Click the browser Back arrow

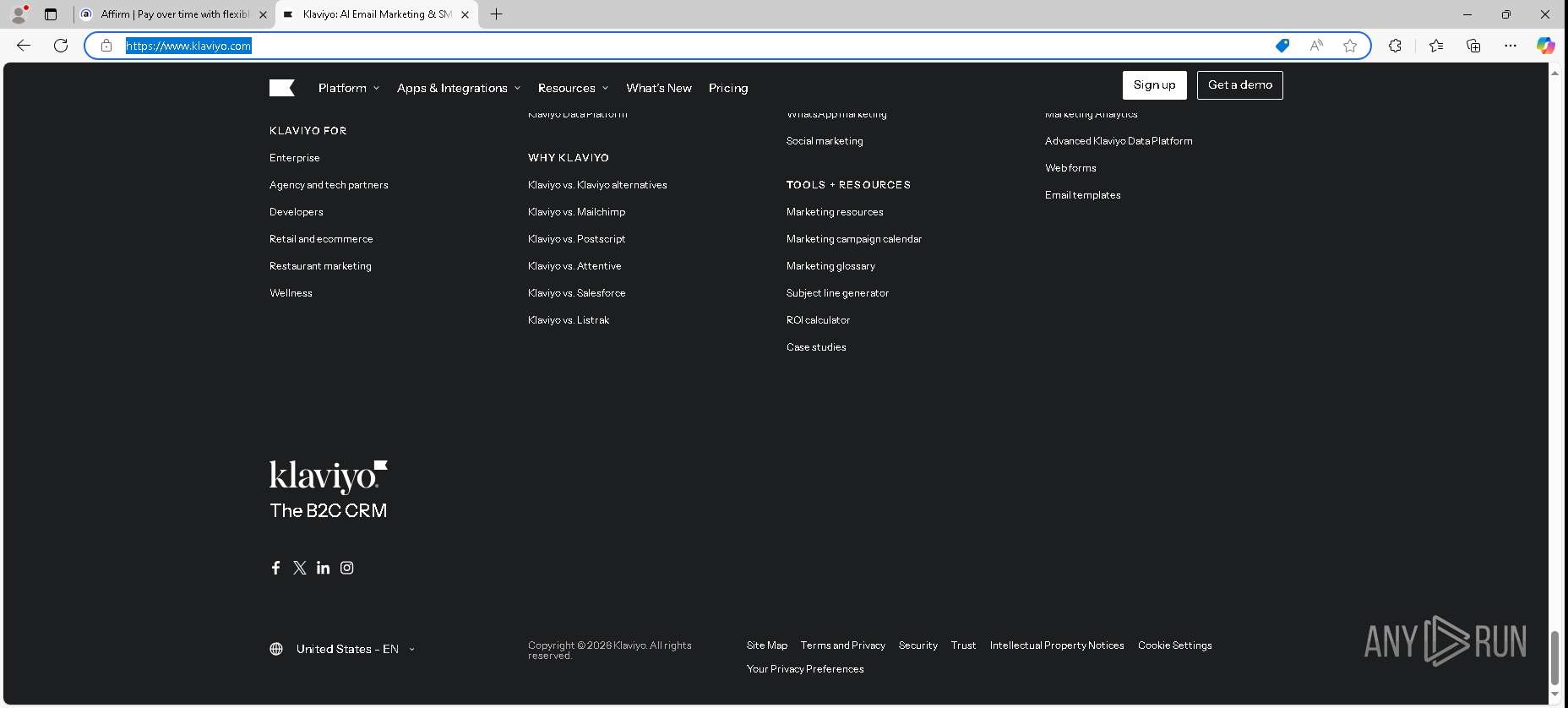click(24, 46)
